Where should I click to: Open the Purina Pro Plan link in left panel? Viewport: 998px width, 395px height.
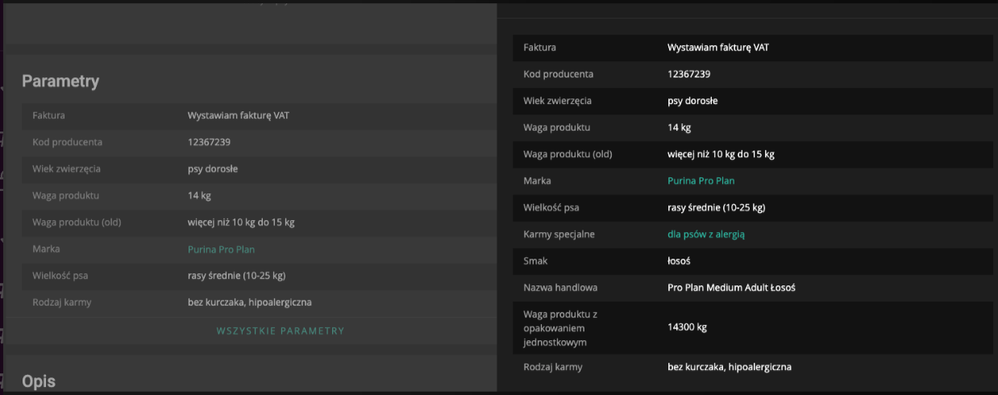point(221,249)
